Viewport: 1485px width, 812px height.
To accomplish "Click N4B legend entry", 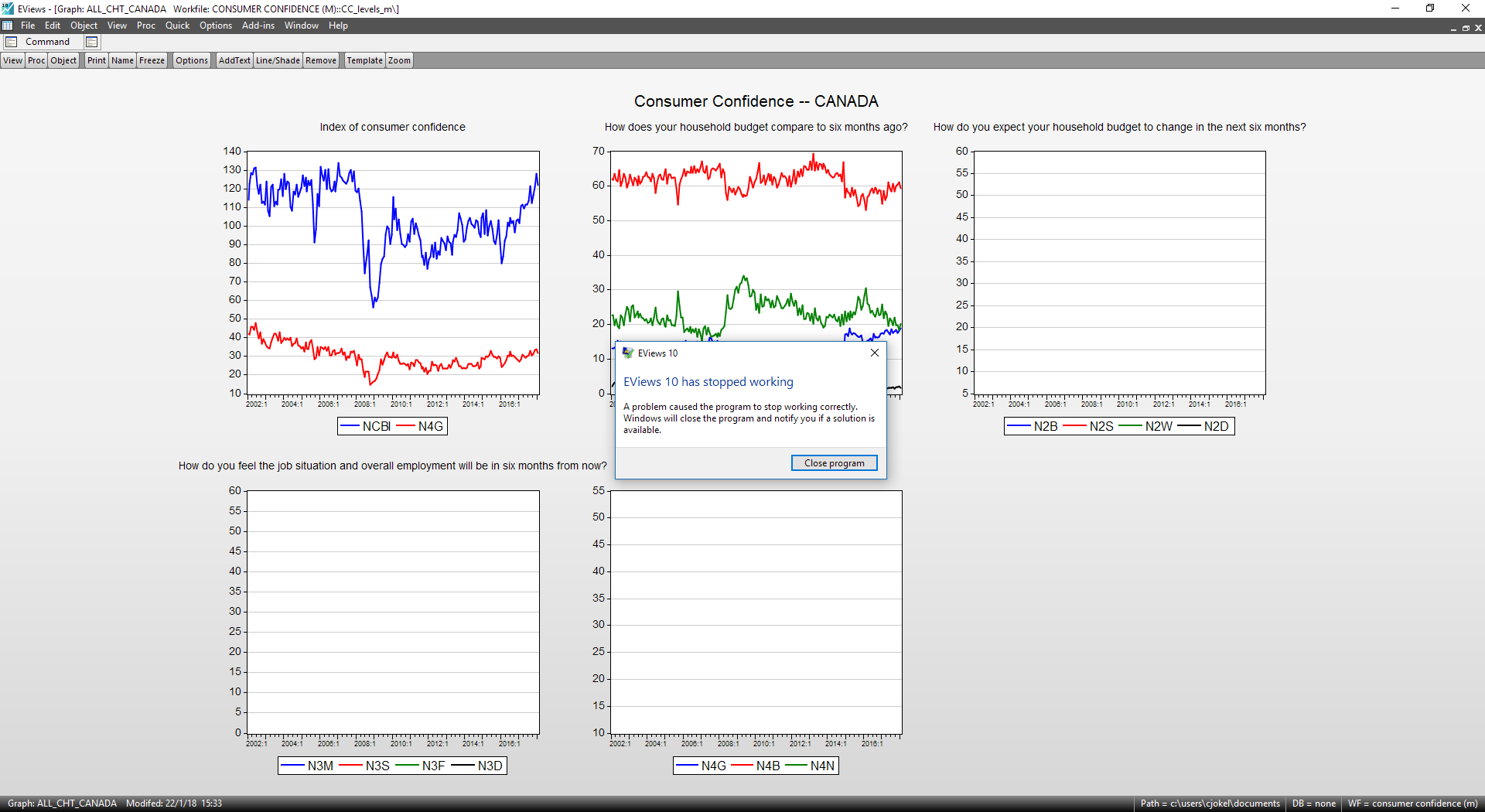I will click(756, 766).
